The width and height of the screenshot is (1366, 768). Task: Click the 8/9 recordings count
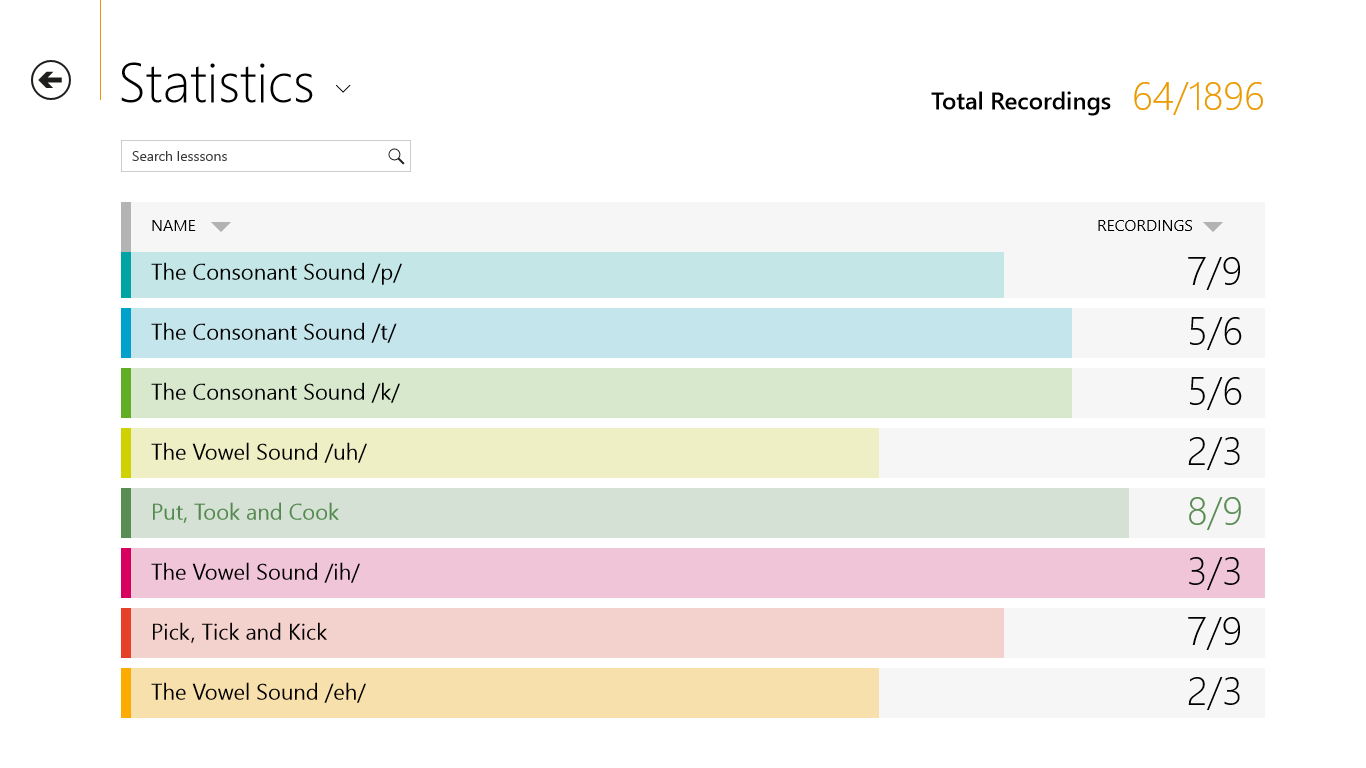1214,513
